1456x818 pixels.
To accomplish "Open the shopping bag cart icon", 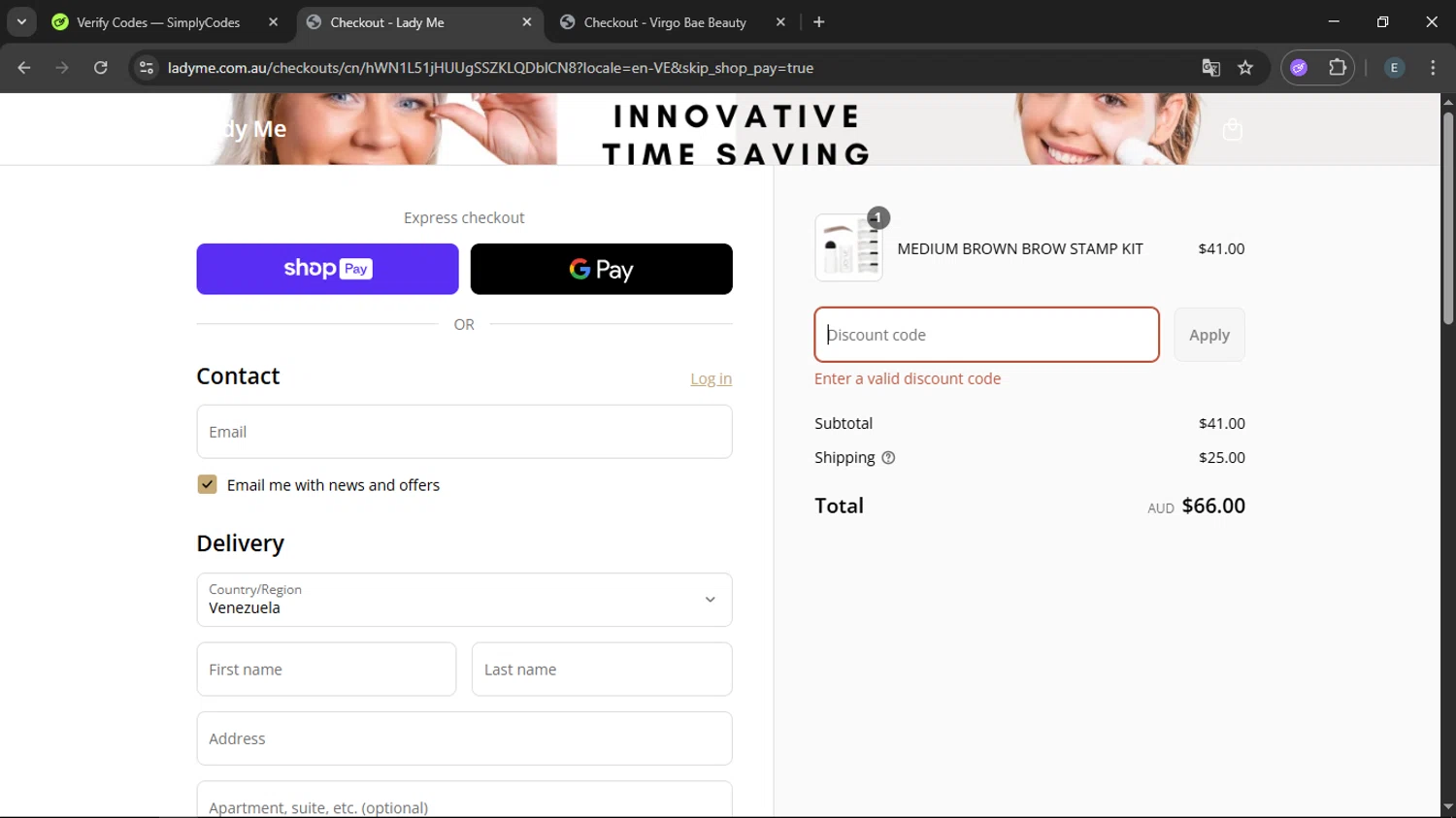I will tap(1233, 129).
